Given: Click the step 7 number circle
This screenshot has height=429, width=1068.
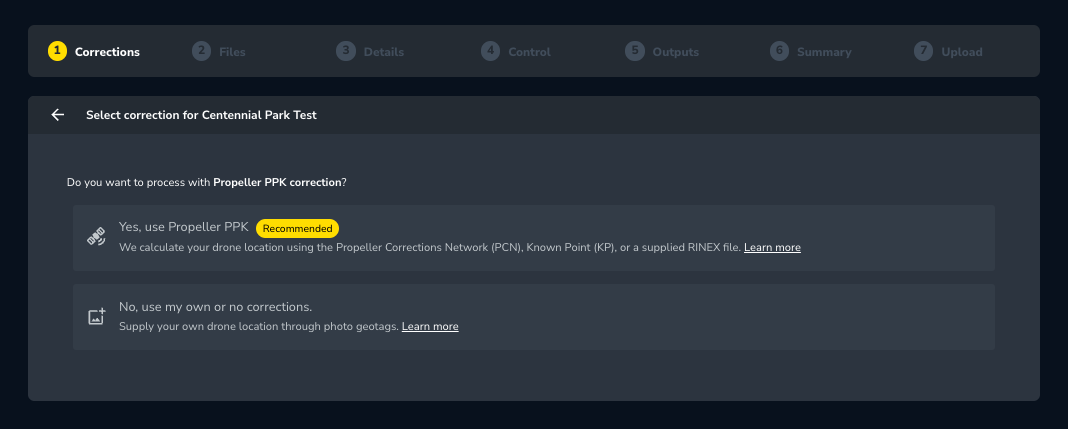Looking at the screenshot, I should (x=924, y=51).
